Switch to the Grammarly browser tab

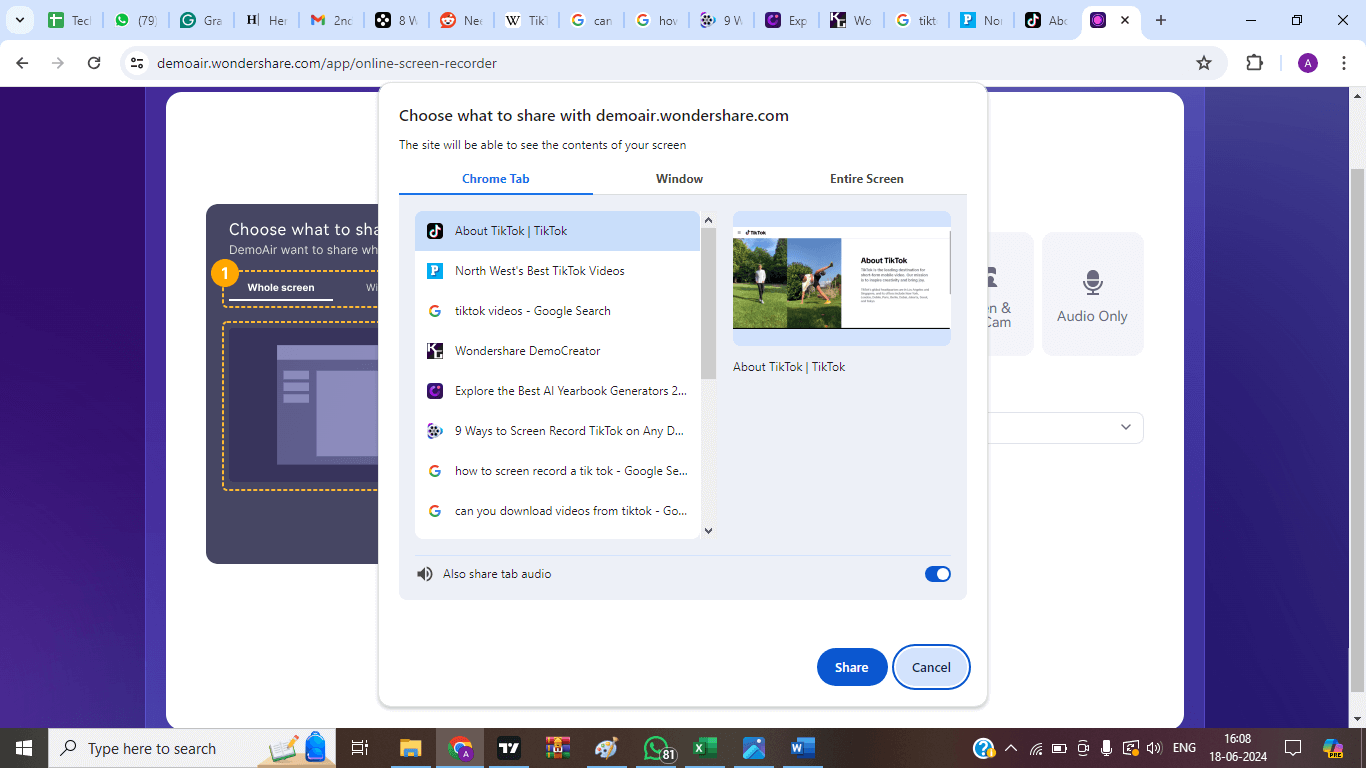tap(200, 20)
